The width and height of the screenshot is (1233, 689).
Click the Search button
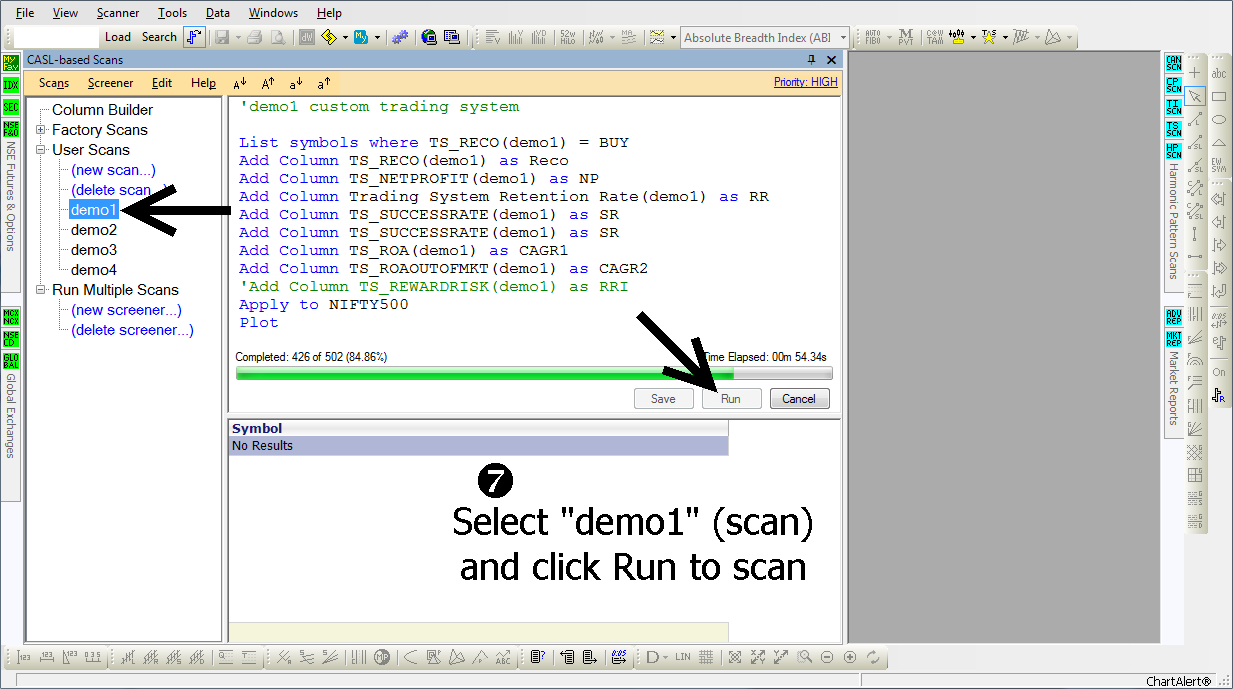tap(159, 37)
